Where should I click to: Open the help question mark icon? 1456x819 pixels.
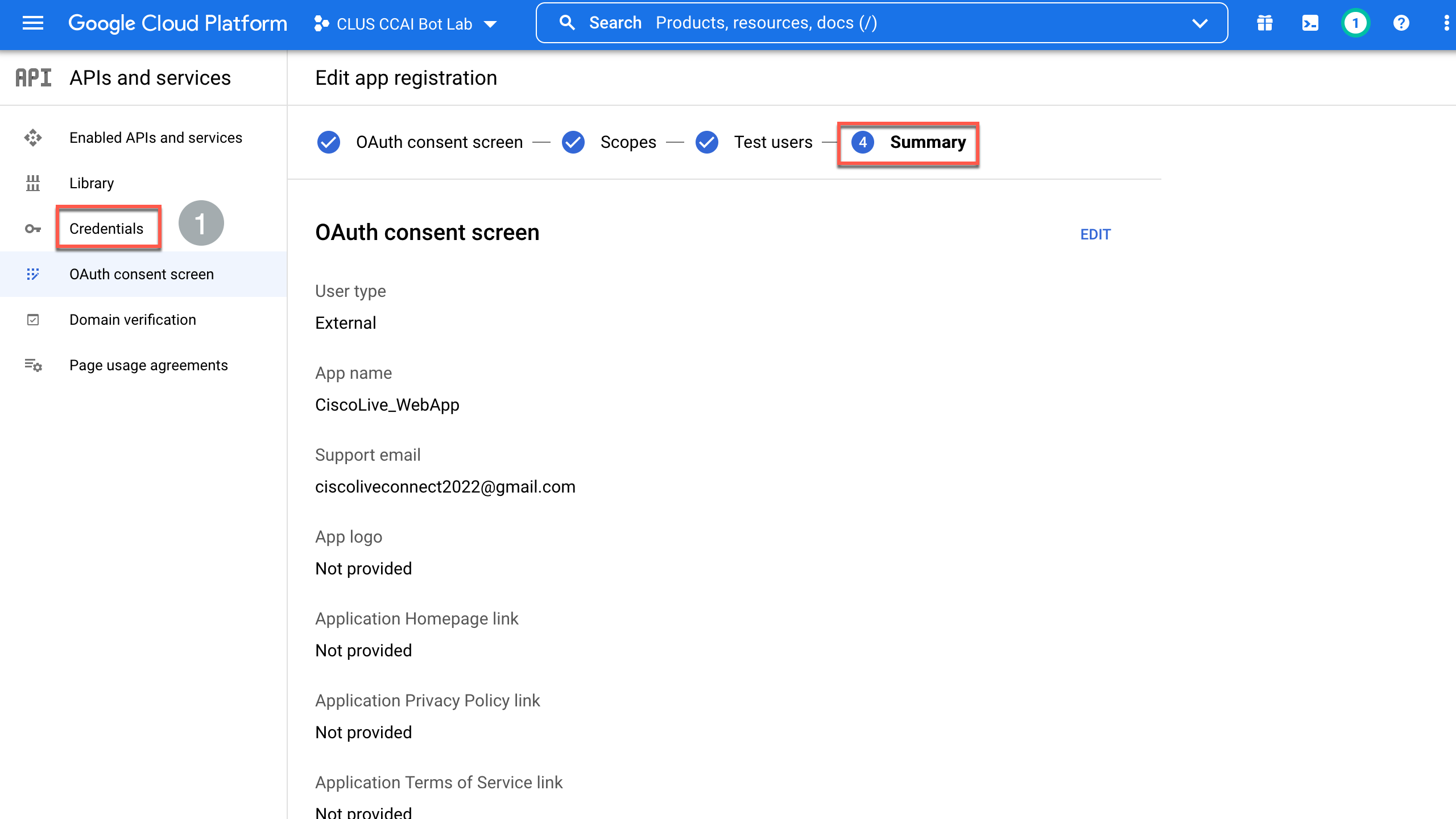[1401, 23]
